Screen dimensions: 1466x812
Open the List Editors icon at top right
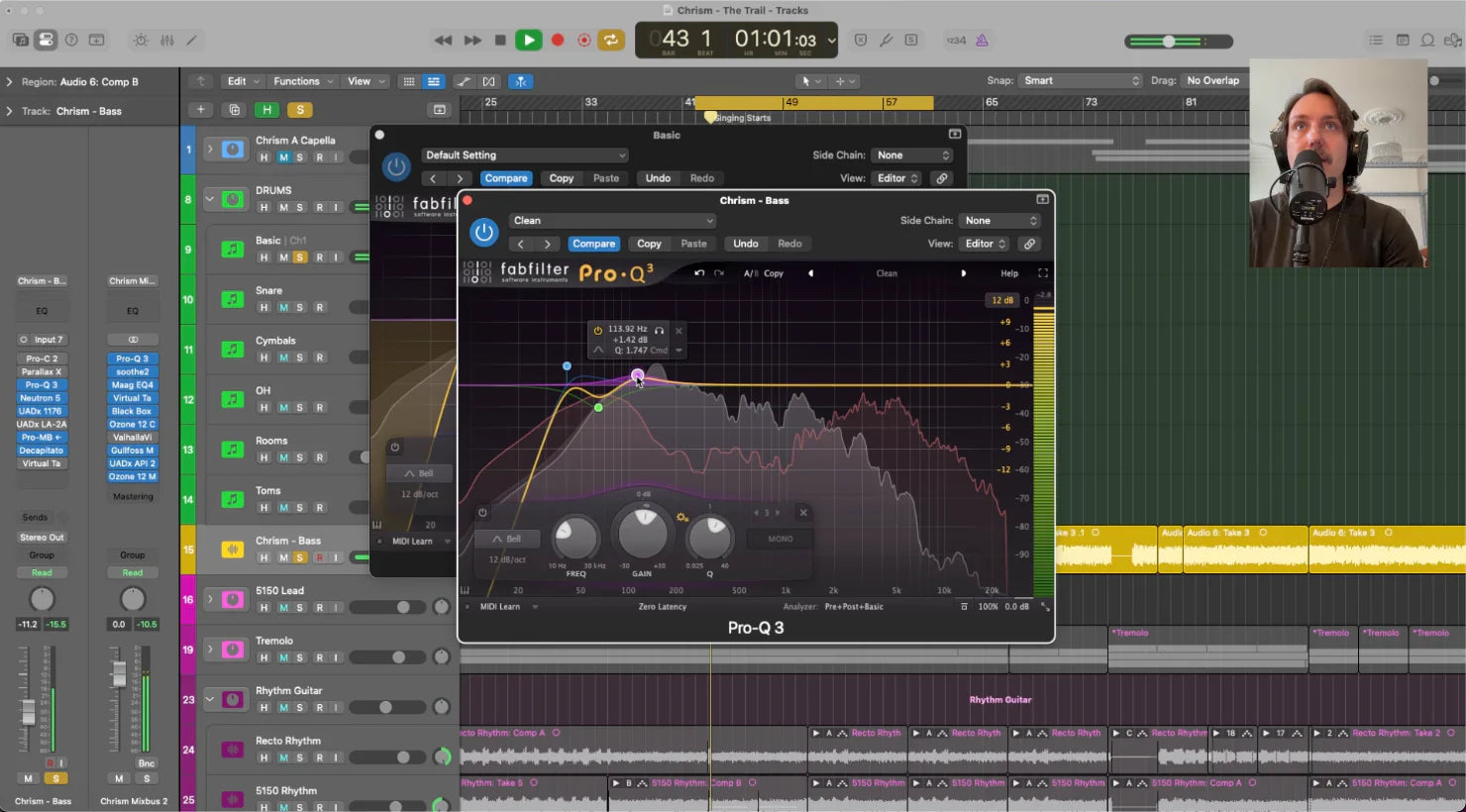click(1376, 41)
